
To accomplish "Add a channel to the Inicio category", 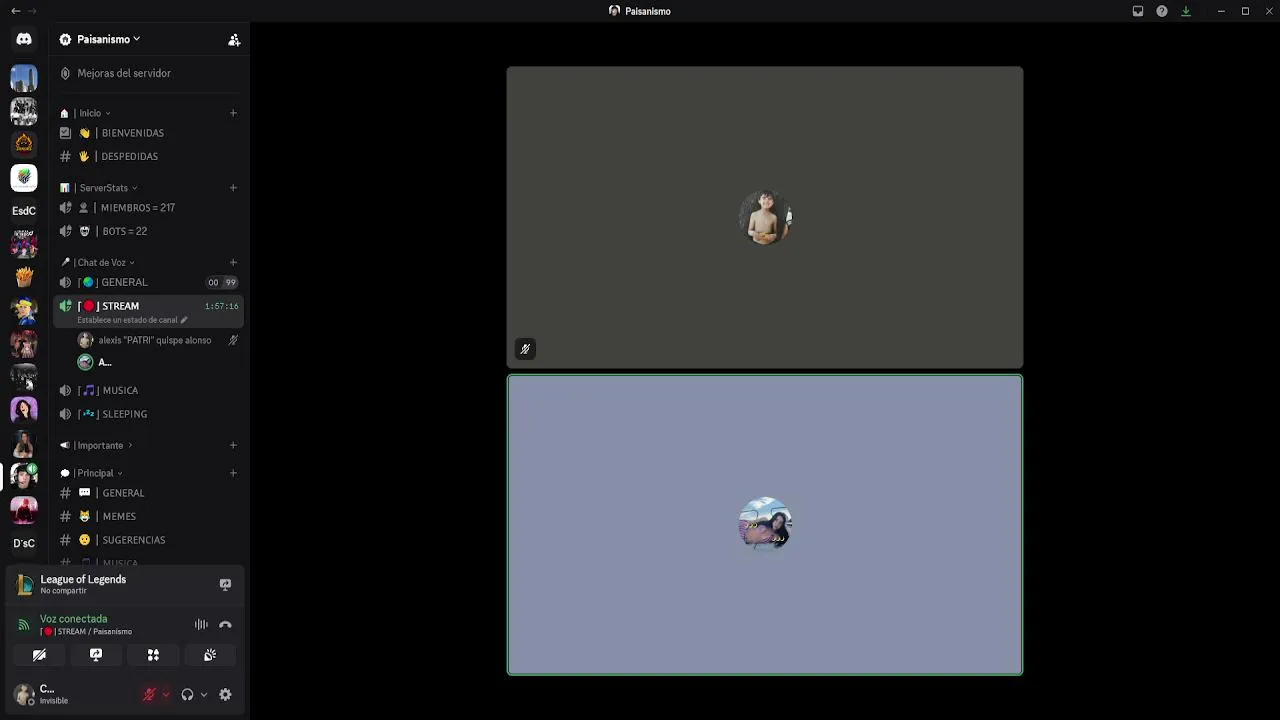I will click(x=233, y=113).
